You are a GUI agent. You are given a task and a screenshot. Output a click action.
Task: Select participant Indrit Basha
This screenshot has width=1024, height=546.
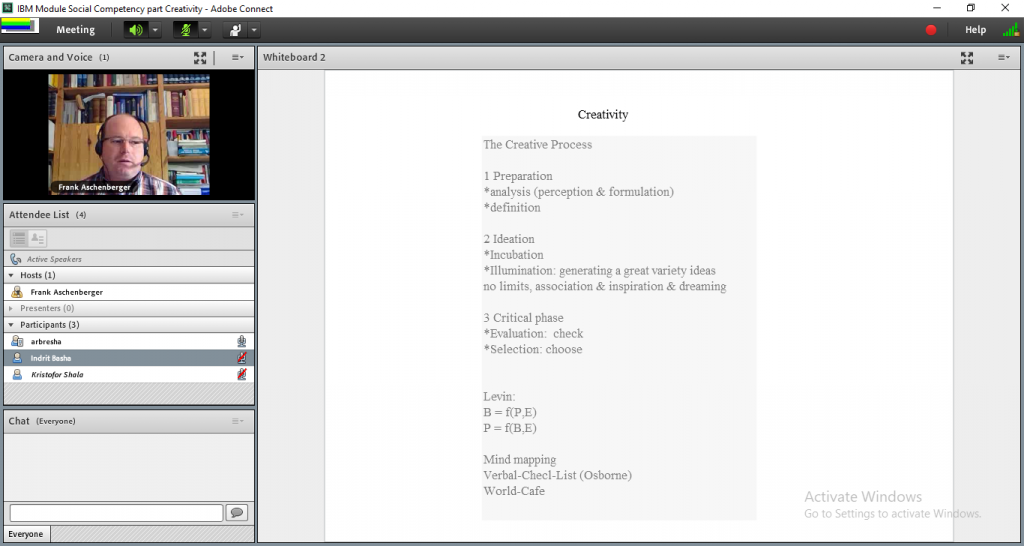tap(129, 358)
